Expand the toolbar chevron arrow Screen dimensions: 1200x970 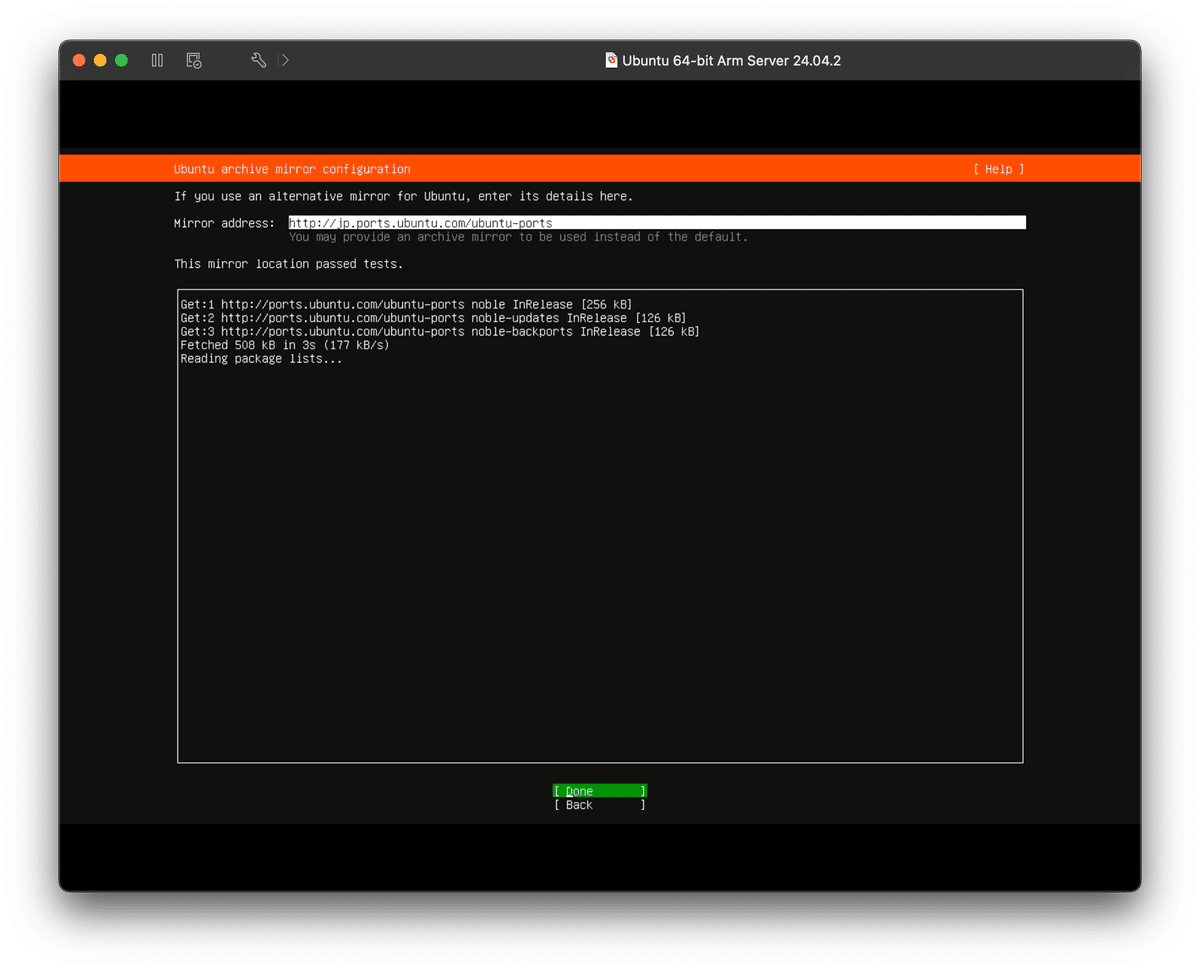285,61
